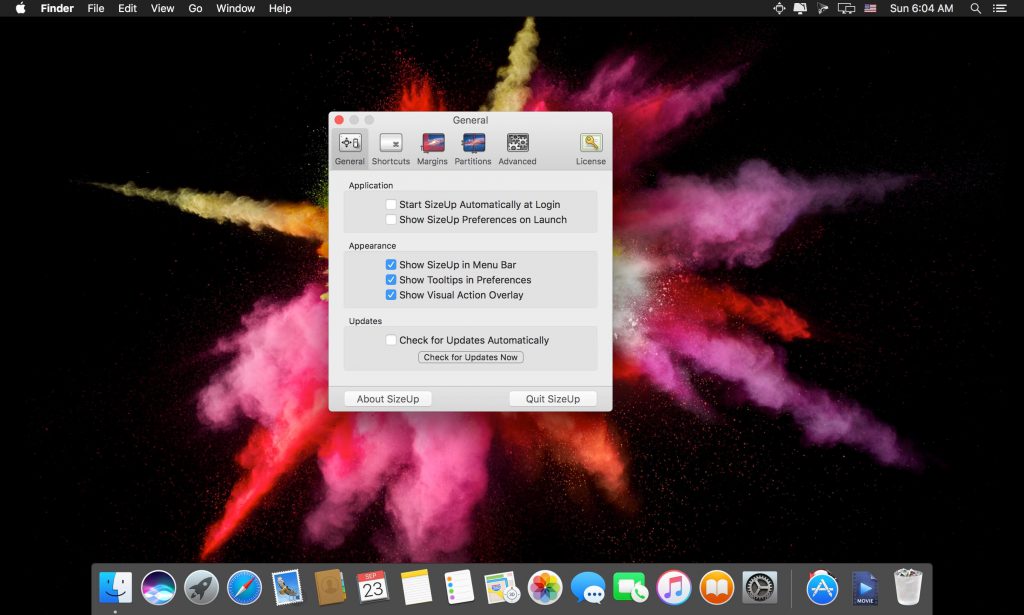Open iTunes from the Dock

(x=674, y=587)
